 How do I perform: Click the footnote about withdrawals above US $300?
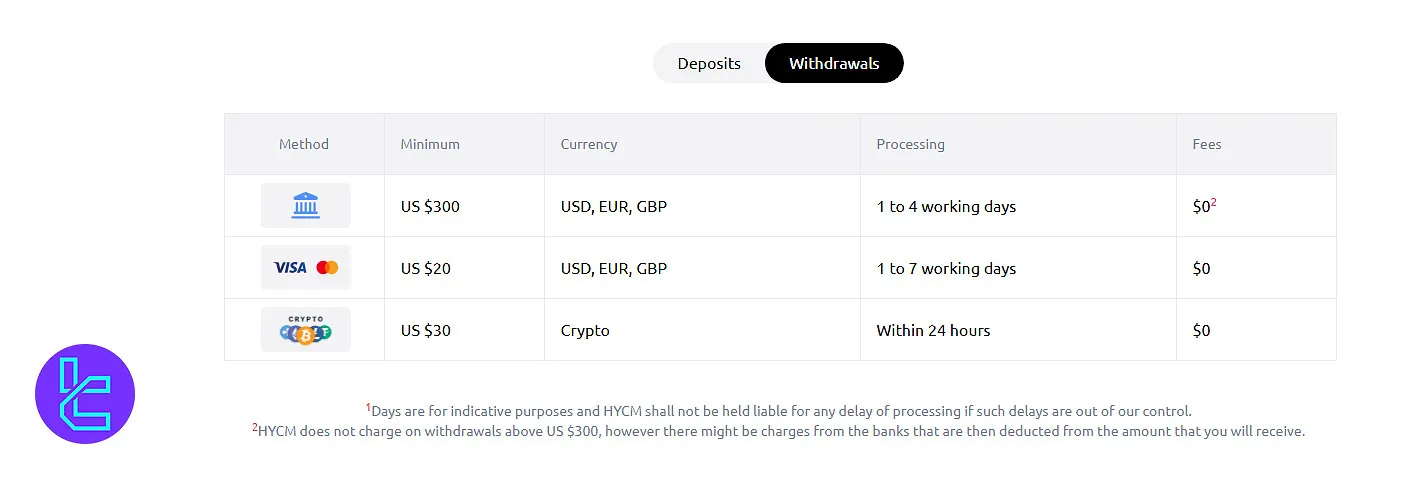[x=780, y=432]
